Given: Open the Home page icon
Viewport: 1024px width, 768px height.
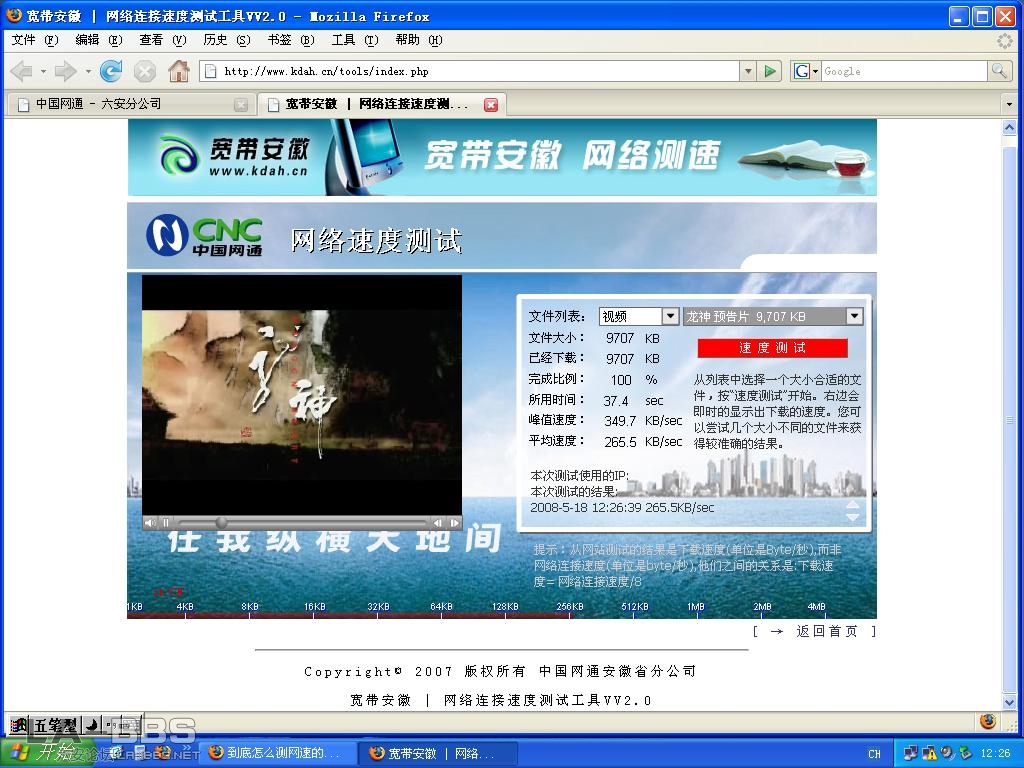Looking at the screenshot, I should (179, 71).
